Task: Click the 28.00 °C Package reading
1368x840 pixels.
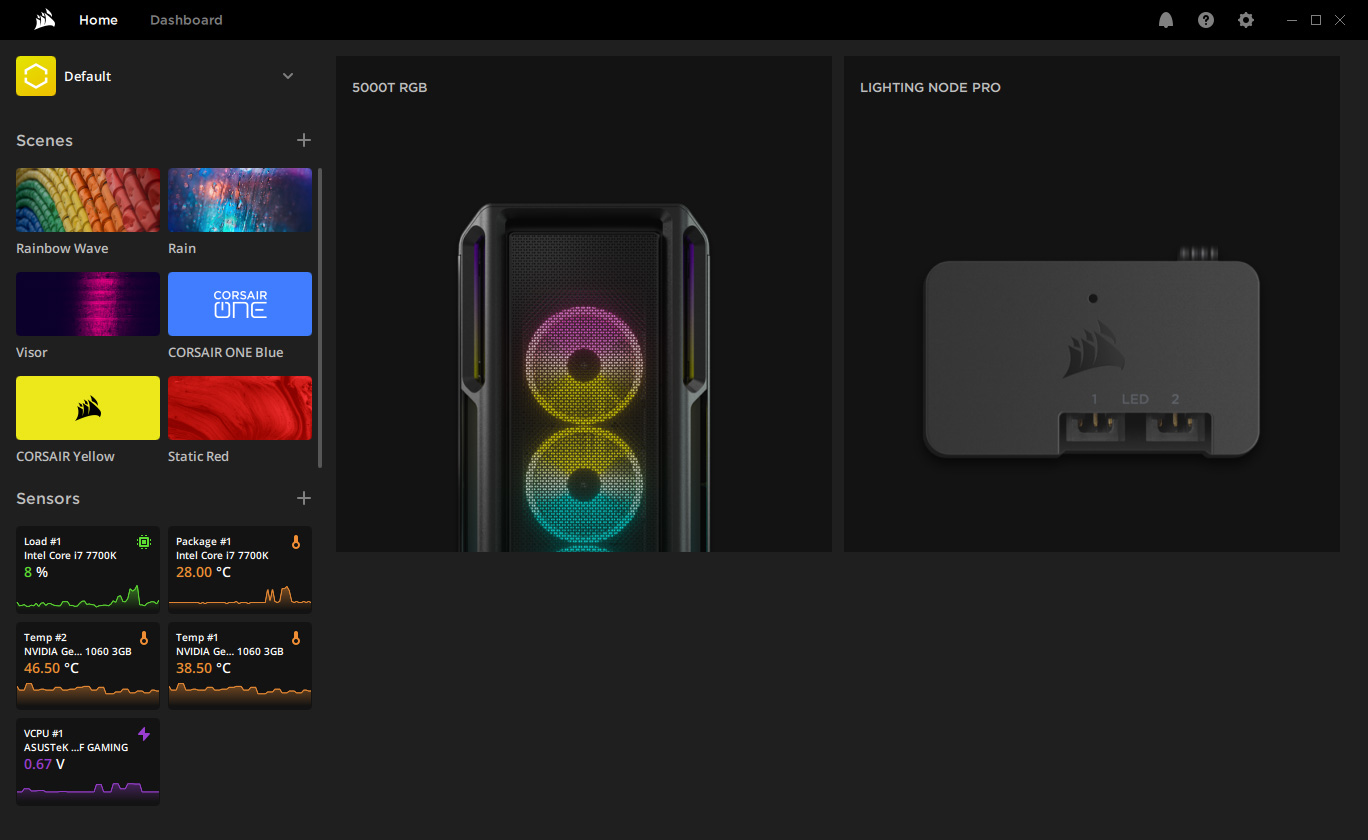Action: tap(204, 573)
